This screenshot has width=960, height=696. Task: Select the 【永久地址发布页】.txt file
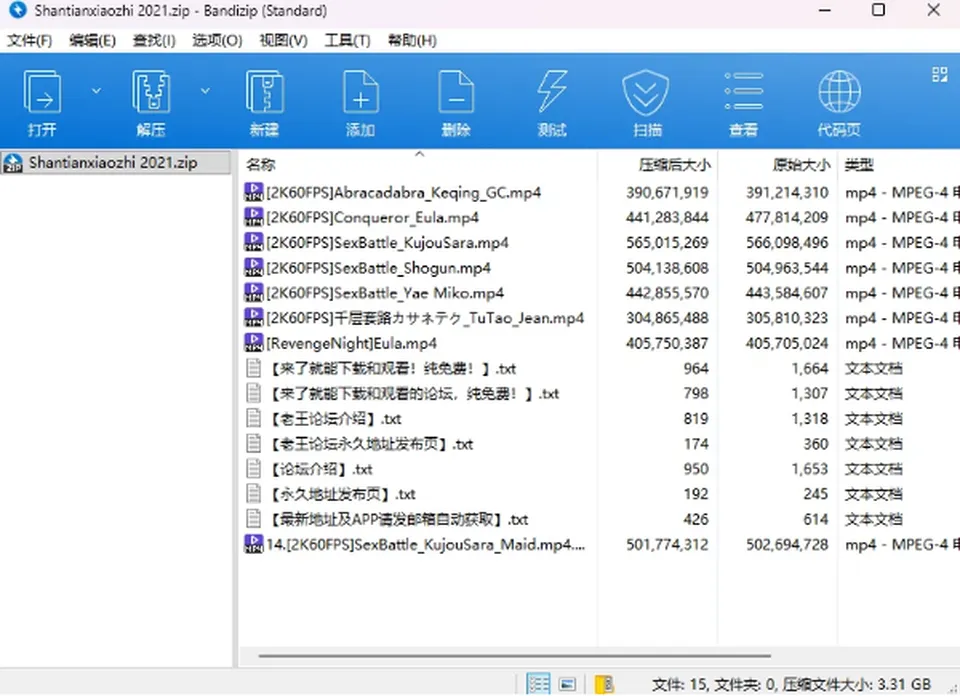pyautogui.click(x=342, y=494)
